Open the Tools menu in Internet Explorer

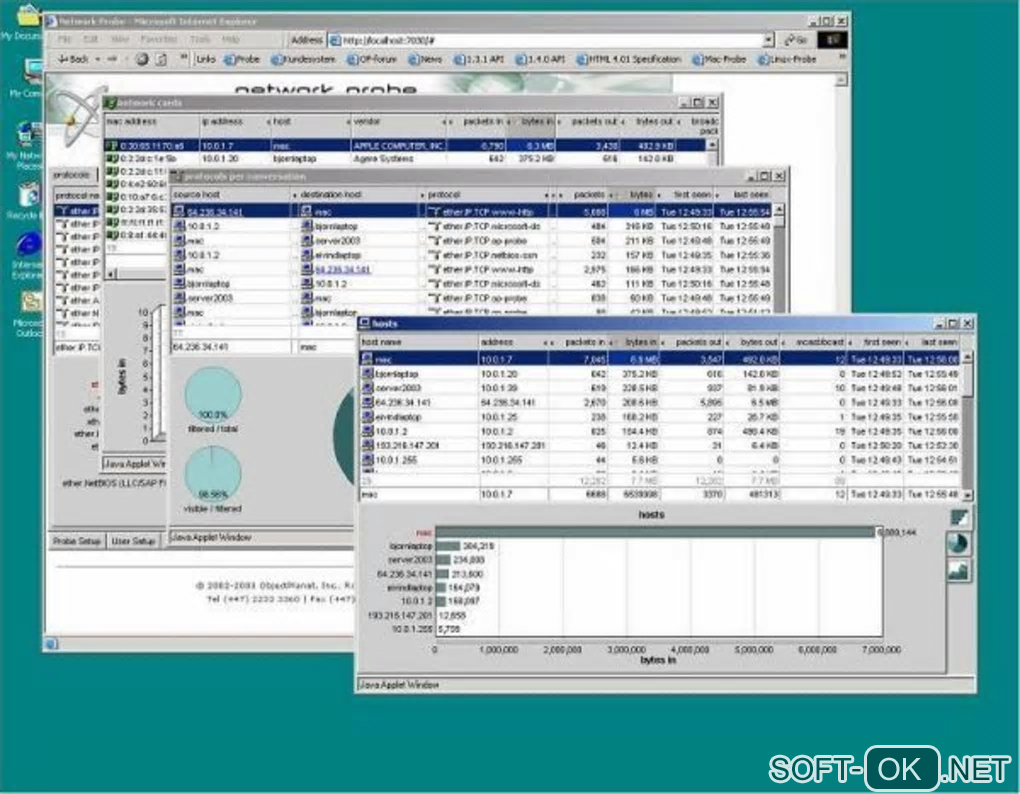click(x=199, y=39)
